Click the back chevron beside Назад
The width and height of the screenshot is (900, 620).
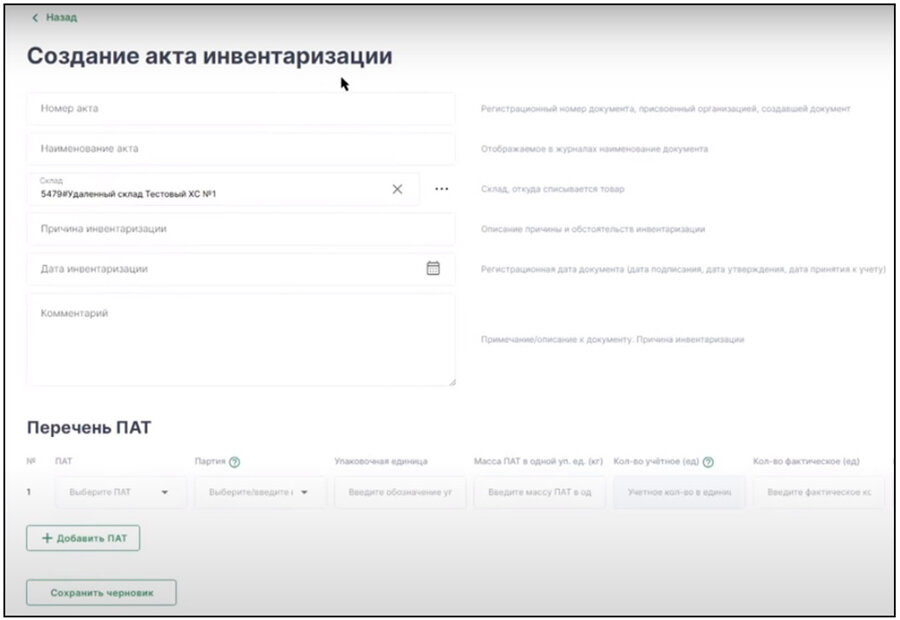(37, 17)
